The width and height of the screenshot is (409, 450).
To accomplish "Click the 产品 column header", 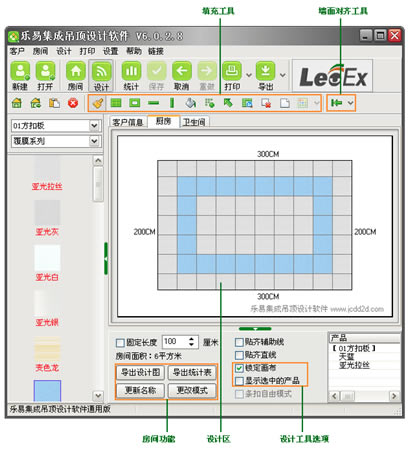I will click(x=364, y=338).
